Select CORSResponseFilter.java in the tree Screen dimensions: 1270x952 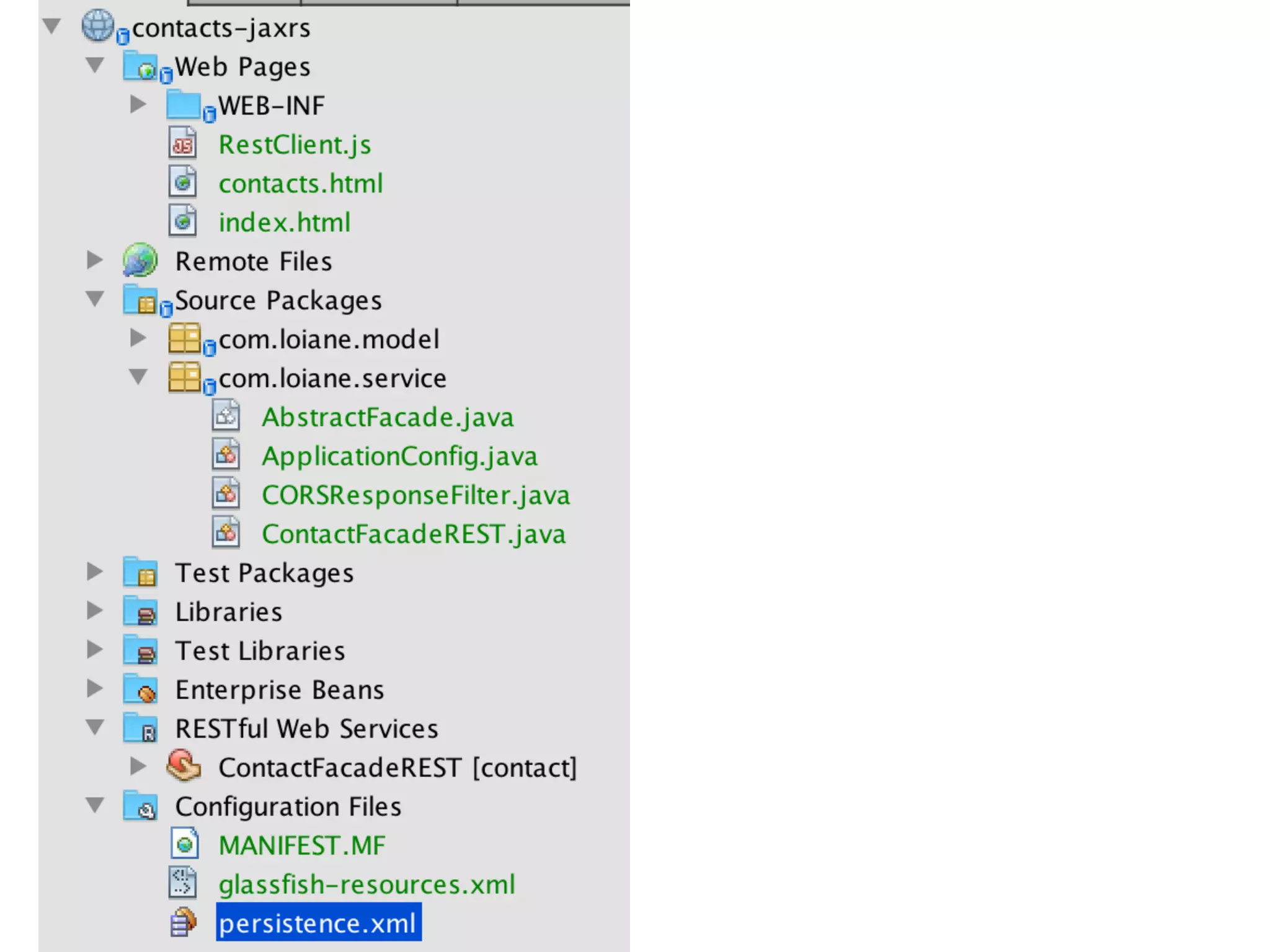coord(415,495)
